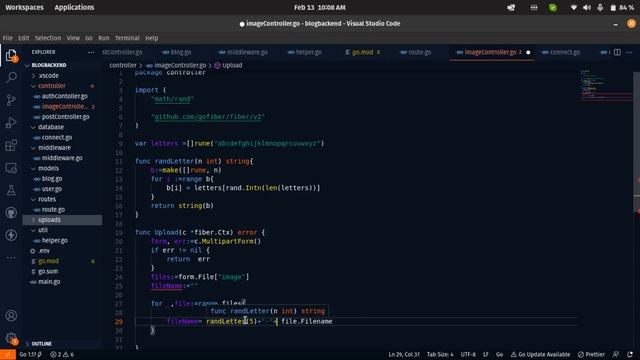Viewport: 640px width, 360px height.
Task: Switch to the route.go tab
Action: tap(416, 52)
